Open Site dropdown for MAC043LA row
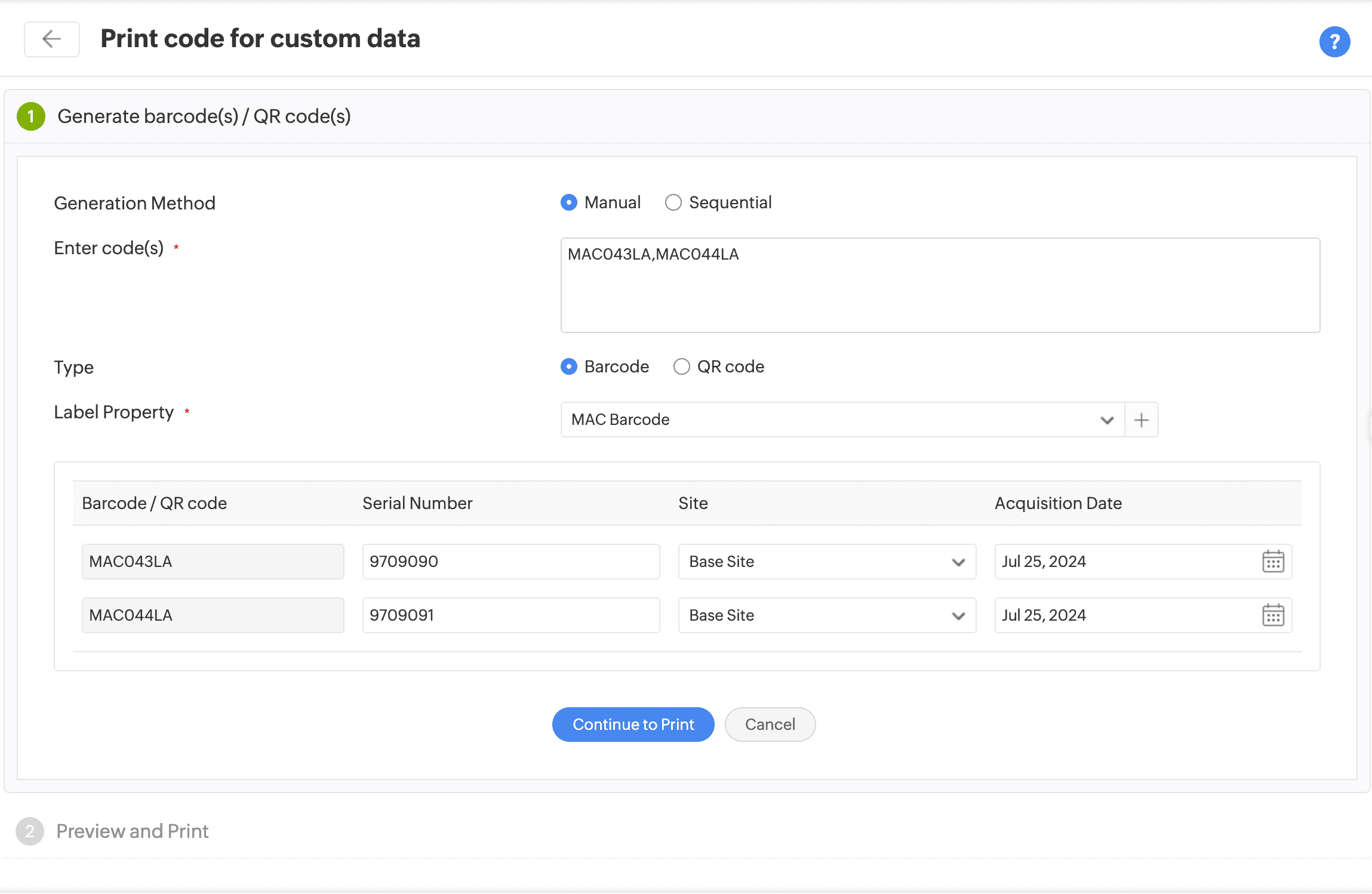 [x=826, y=562]
